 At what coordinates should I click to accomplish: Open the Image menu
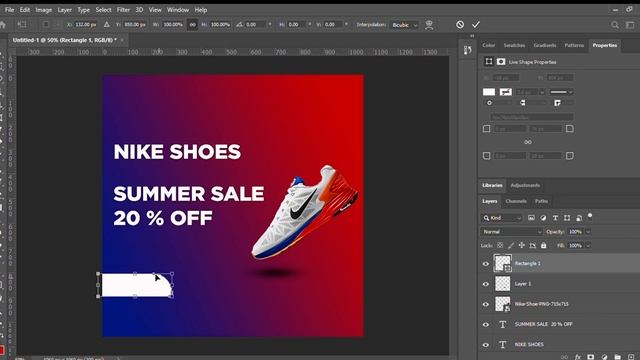[x=44, y=10]
